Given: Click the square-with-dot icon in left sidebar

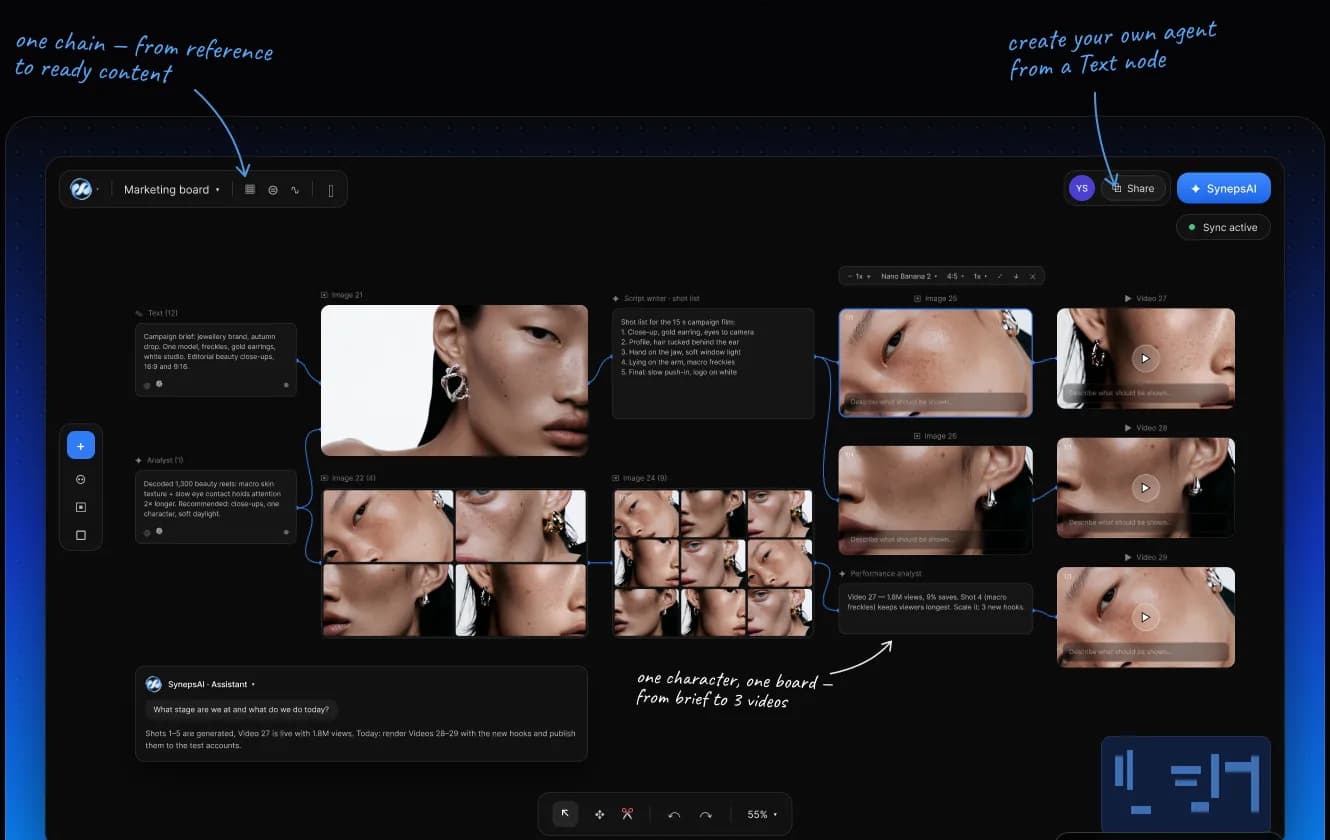Looking at the screenshot, I should click(x=81, y=507).
